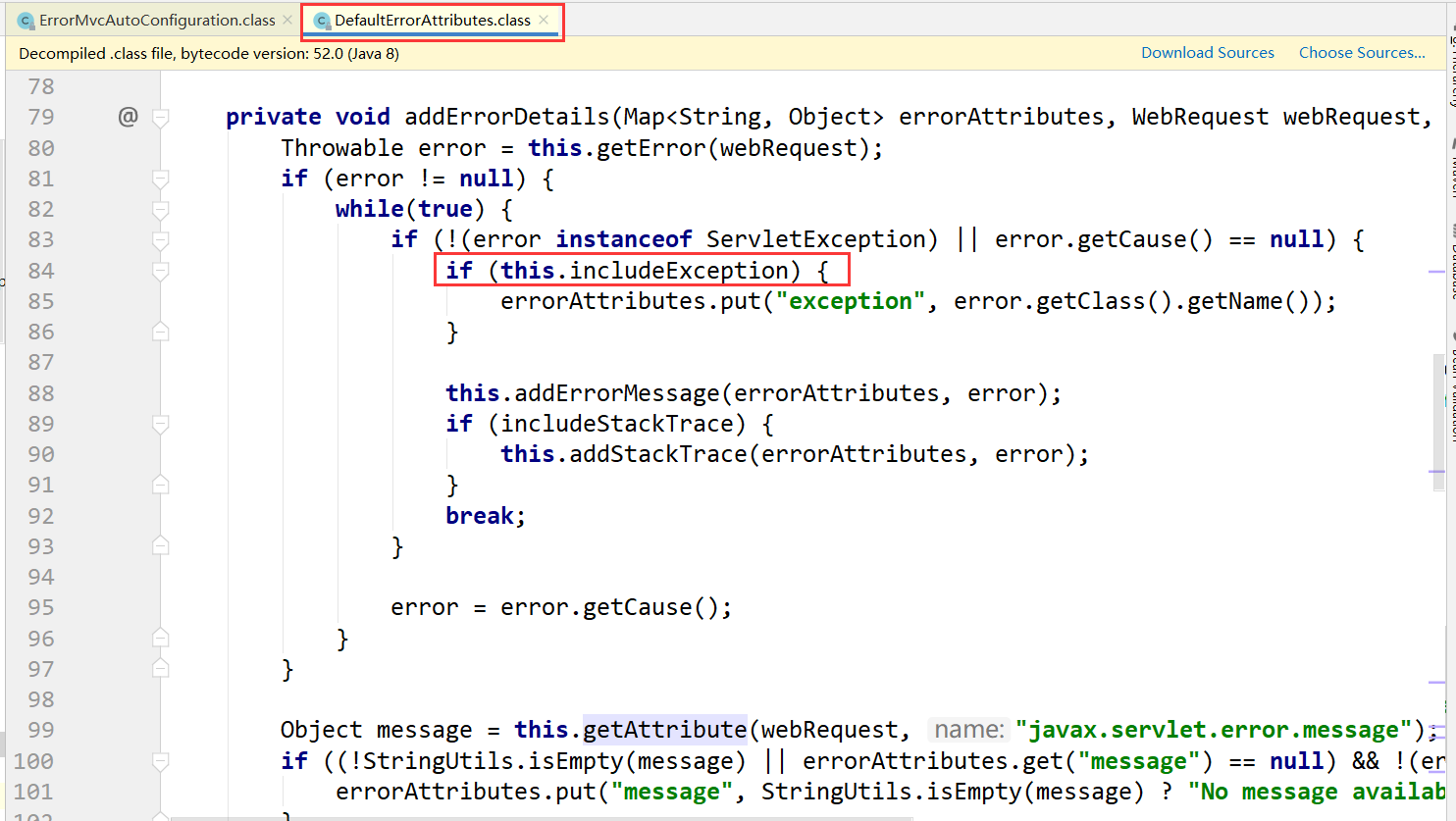Close the ErrorMvcAutoConfiguration.class tab
The height and width of the screenshot is (821, 1456).
coord(287,20)
